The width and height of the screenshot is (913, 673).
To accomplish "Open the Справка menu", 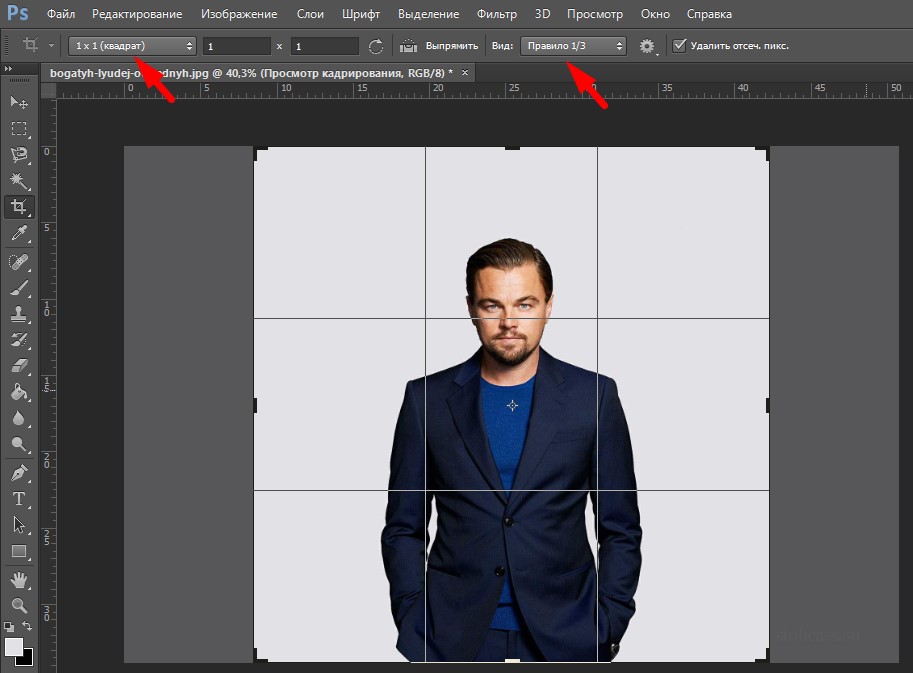I will 709,13.
